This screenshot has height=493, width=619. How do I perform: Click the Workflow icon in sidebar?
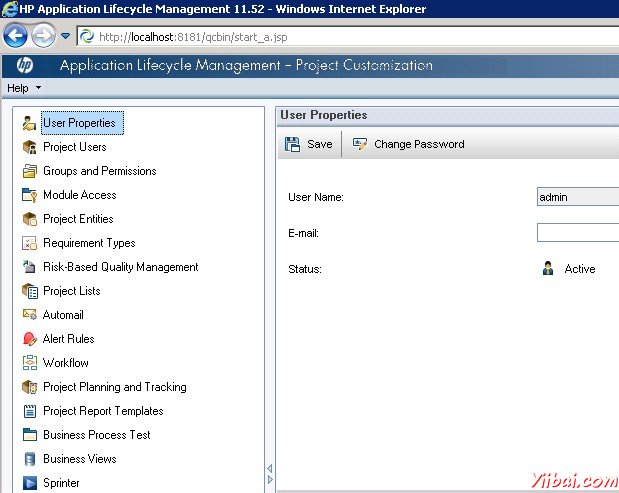point(29,363)
